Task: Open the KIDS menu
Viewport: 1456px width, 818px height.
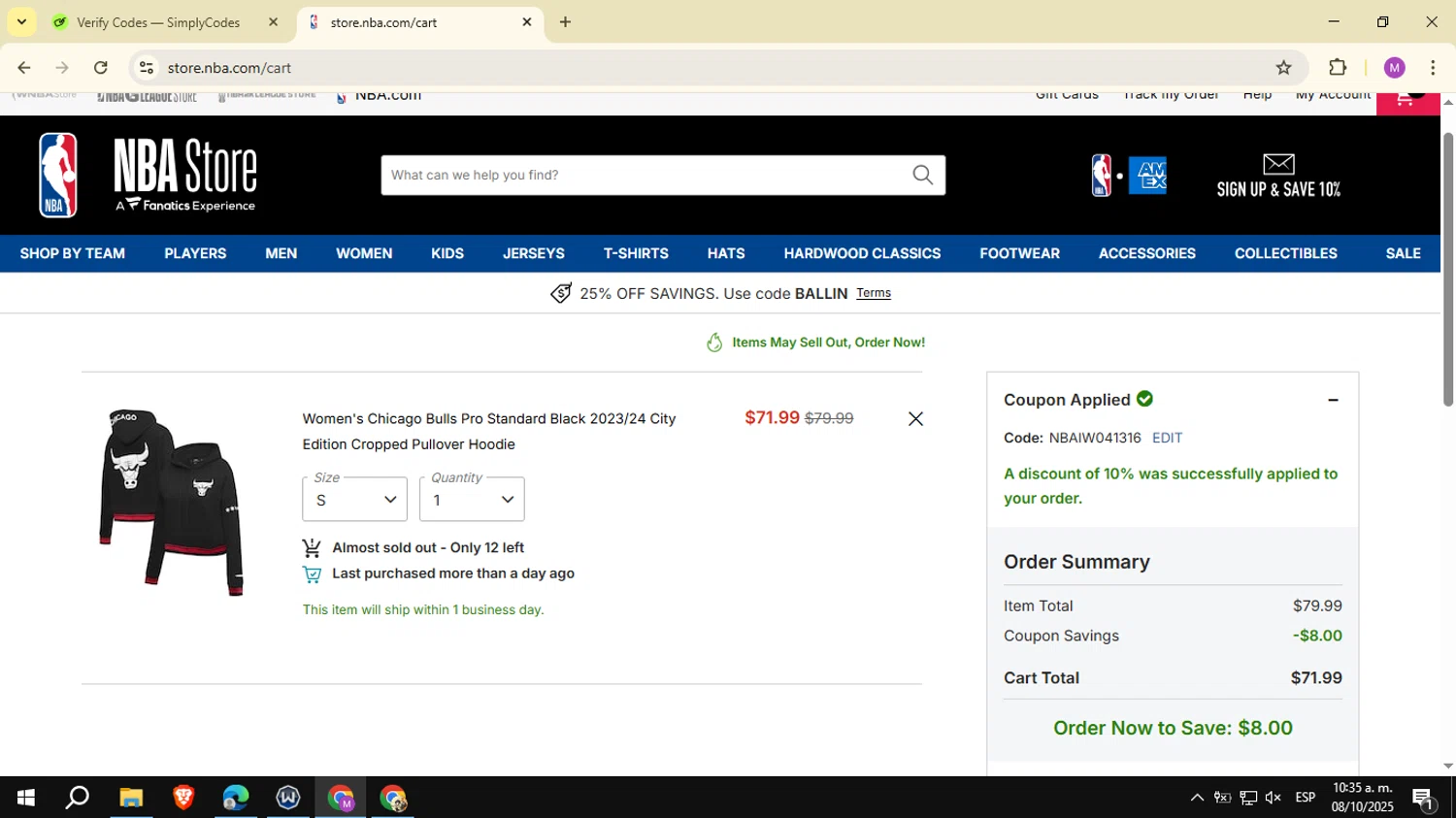Action: pyautogui.click(x=447, y=253)
